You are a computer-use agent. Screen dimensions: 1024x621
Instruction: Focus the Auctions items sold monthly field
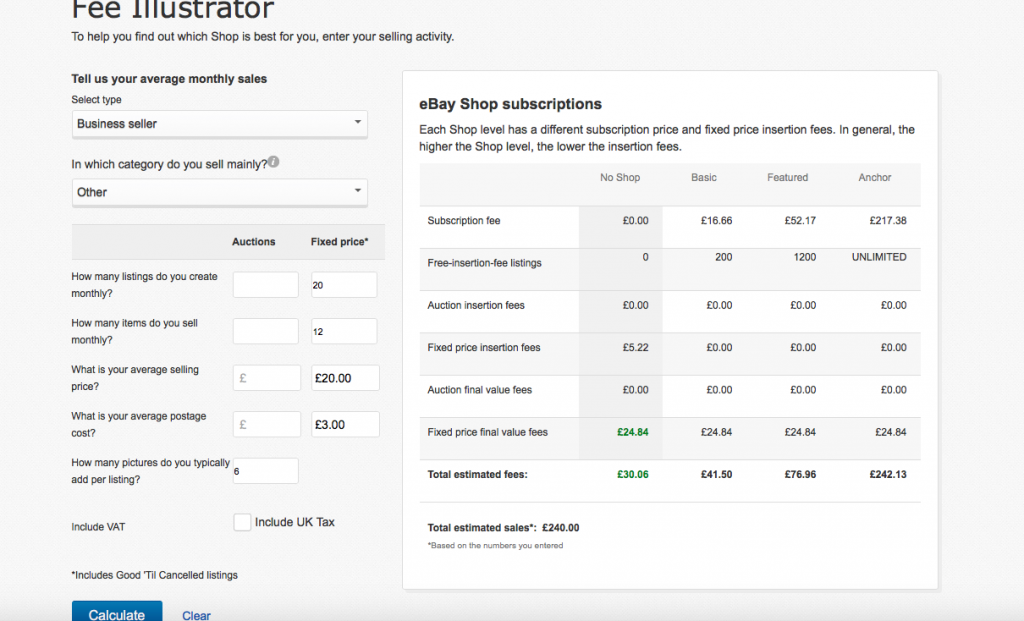pyautogui.click(x=266, y=331)
